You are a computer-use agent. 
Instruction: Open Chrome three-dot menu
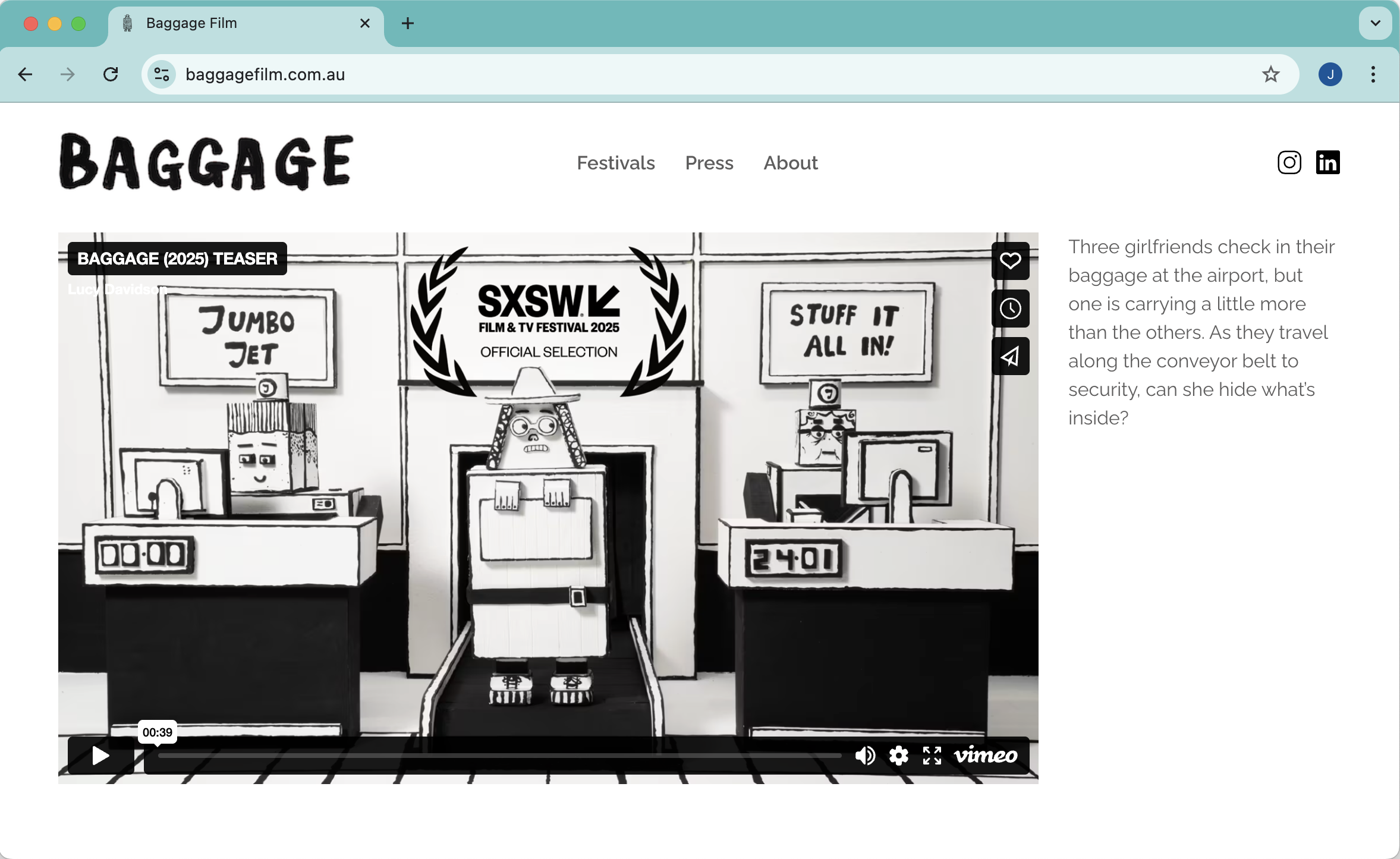click(x=1373, y=74)
